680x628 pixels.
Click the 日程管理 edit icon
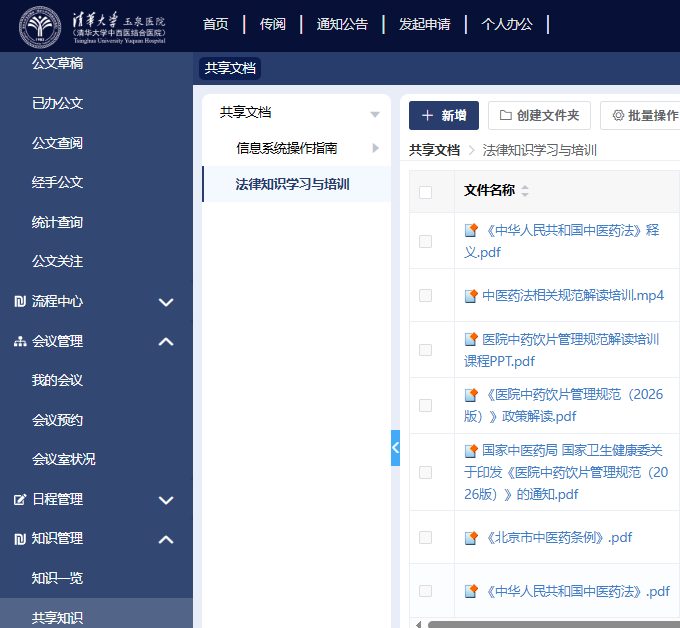20,500
